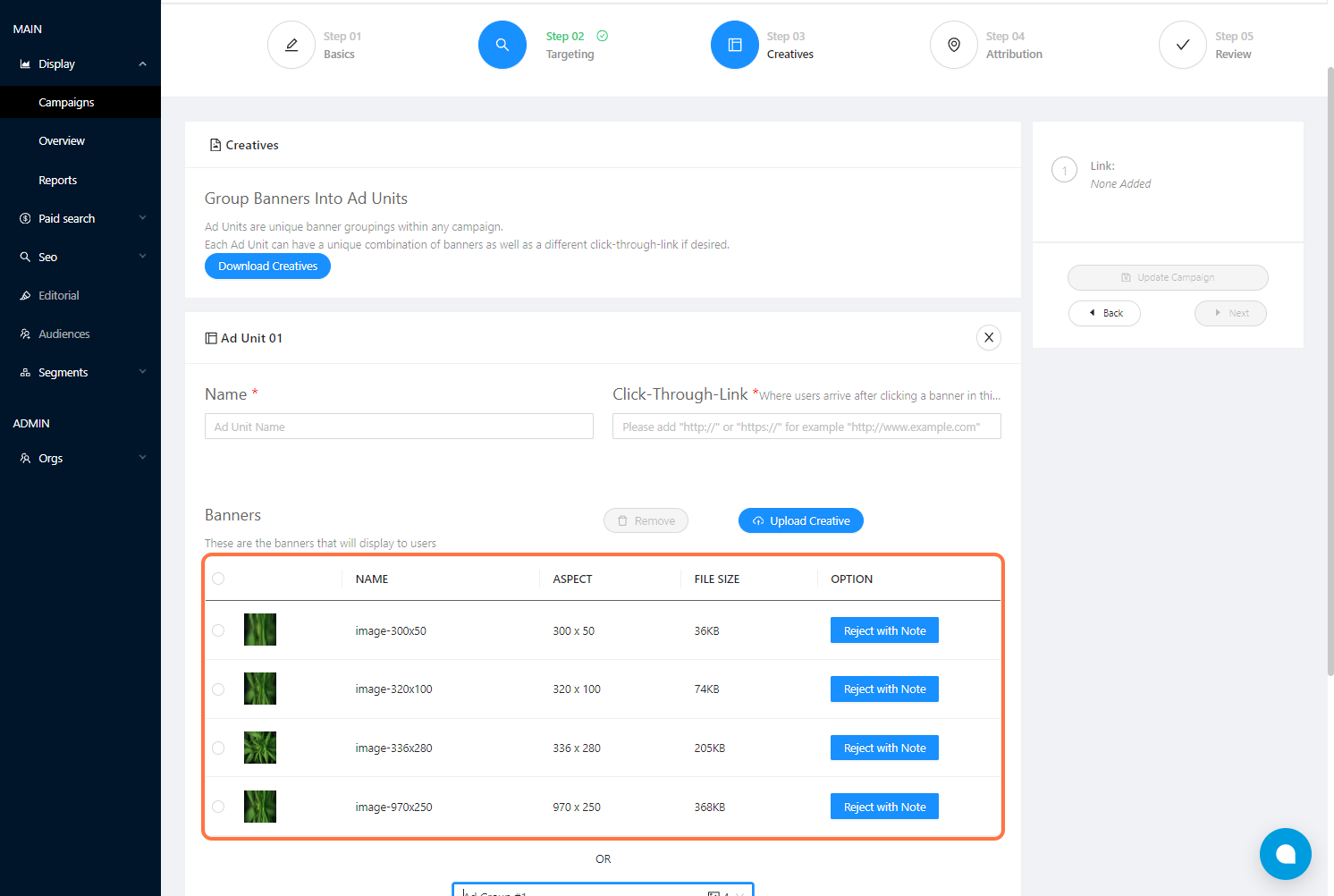Click the 368KB file size cell
1334x896 pixels.
[710, 807]
